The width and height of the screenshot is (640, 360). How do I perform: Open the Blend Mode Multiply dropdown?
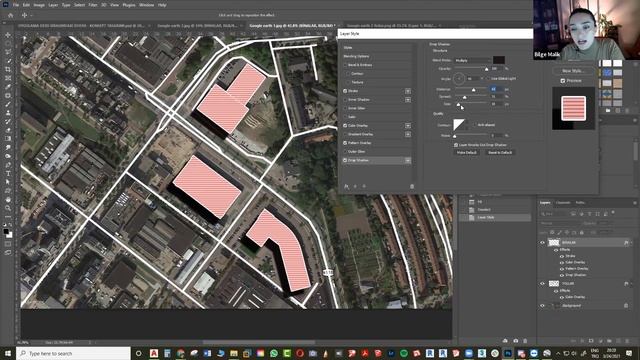[473, 60]
